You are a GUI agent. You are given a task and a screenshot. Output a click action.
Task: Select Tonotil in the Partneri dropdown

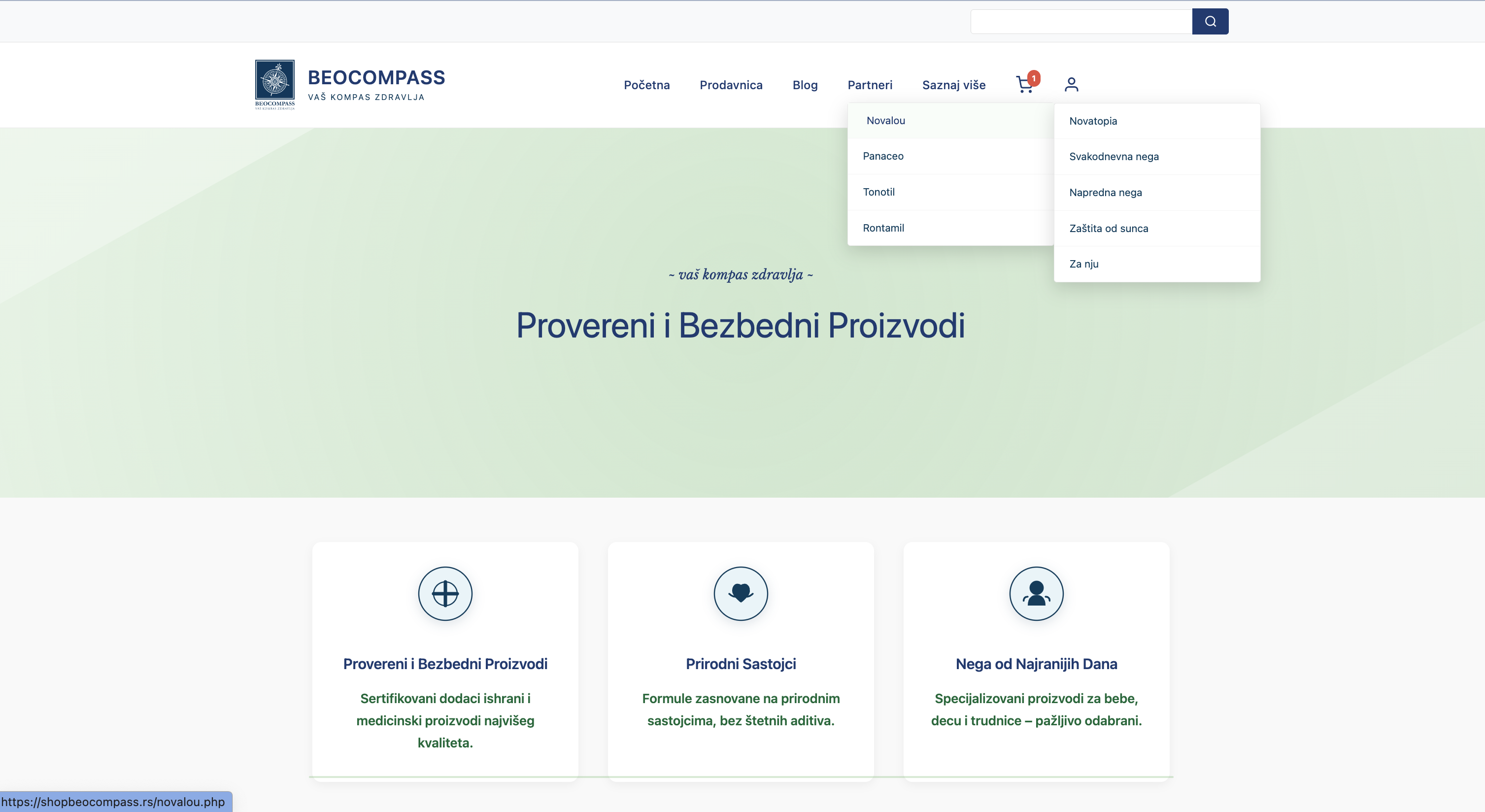pyautogui.click(x=950, y=192)
